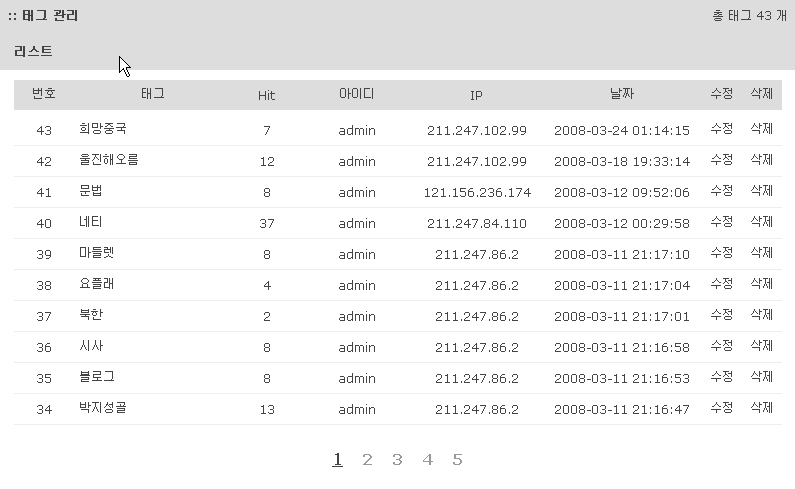Navigate to last page 5

coord(457,460)
